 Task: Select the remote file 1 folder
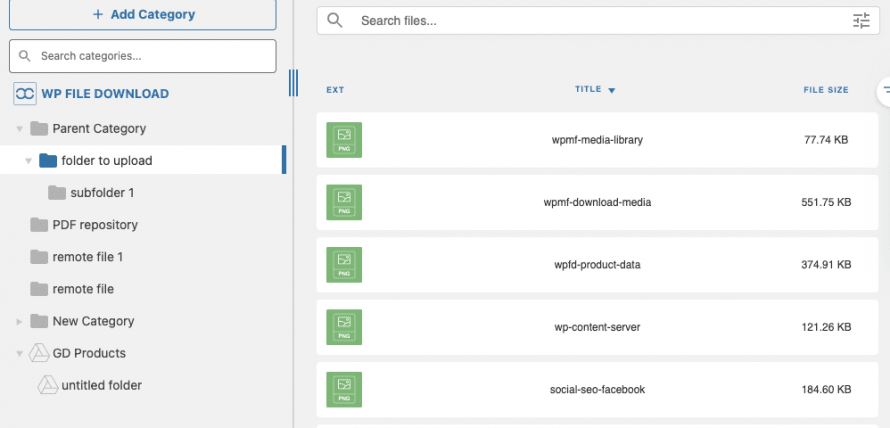[x=87, y=257]
